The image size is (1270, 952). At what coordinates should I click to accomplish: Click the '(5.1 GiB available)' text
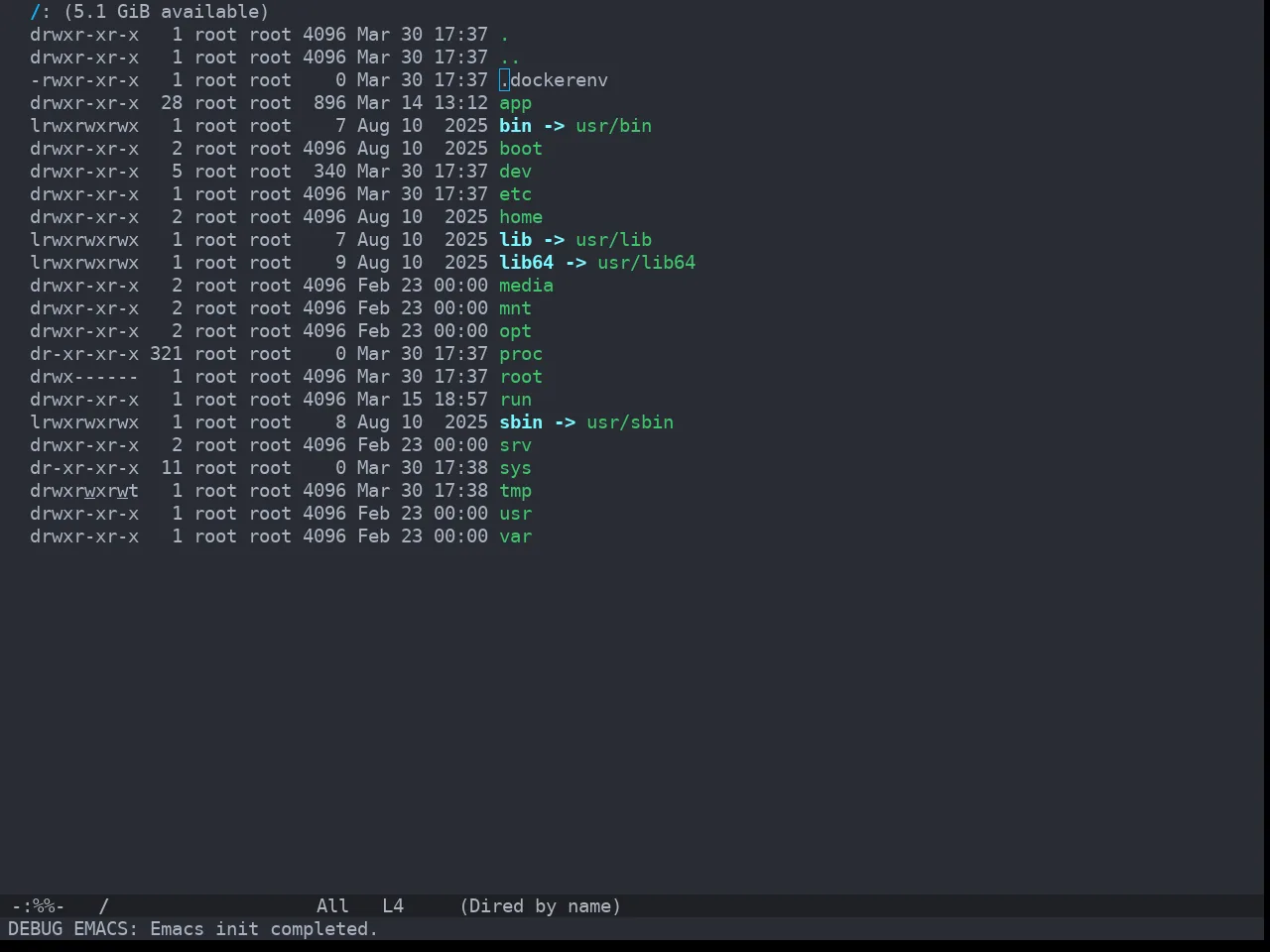point(166,12)
